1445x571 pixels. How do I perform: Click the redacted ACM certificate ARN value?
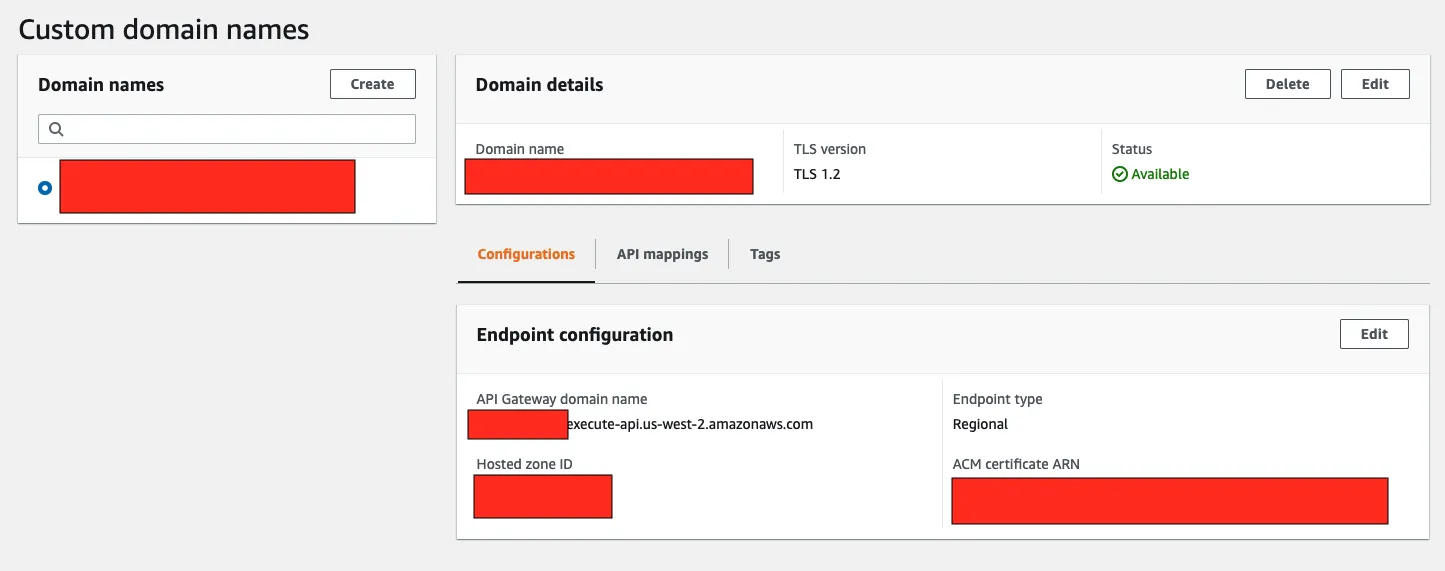point(1169,501)
